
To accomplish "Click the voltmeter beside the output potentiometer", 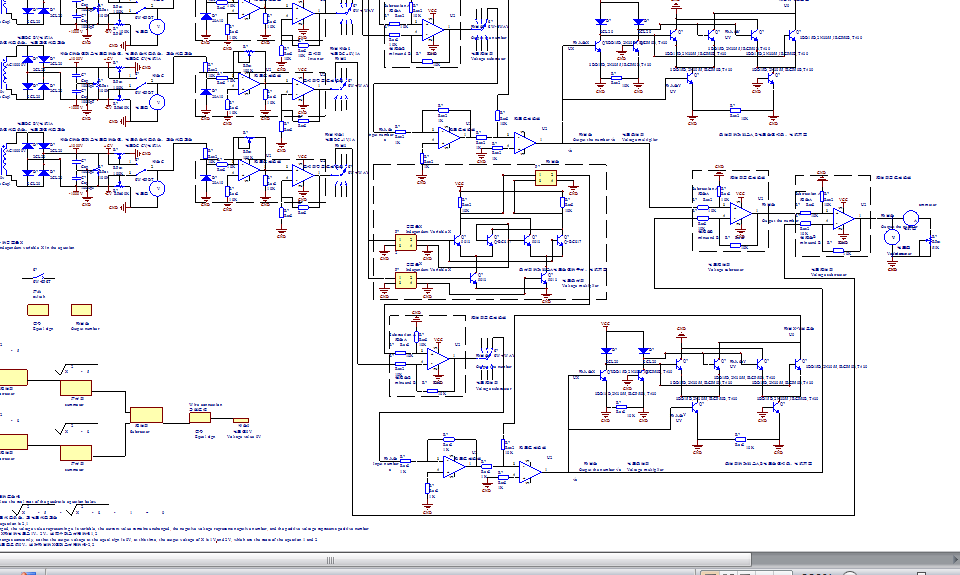I will pyautogui.click(x=893, y=238).
